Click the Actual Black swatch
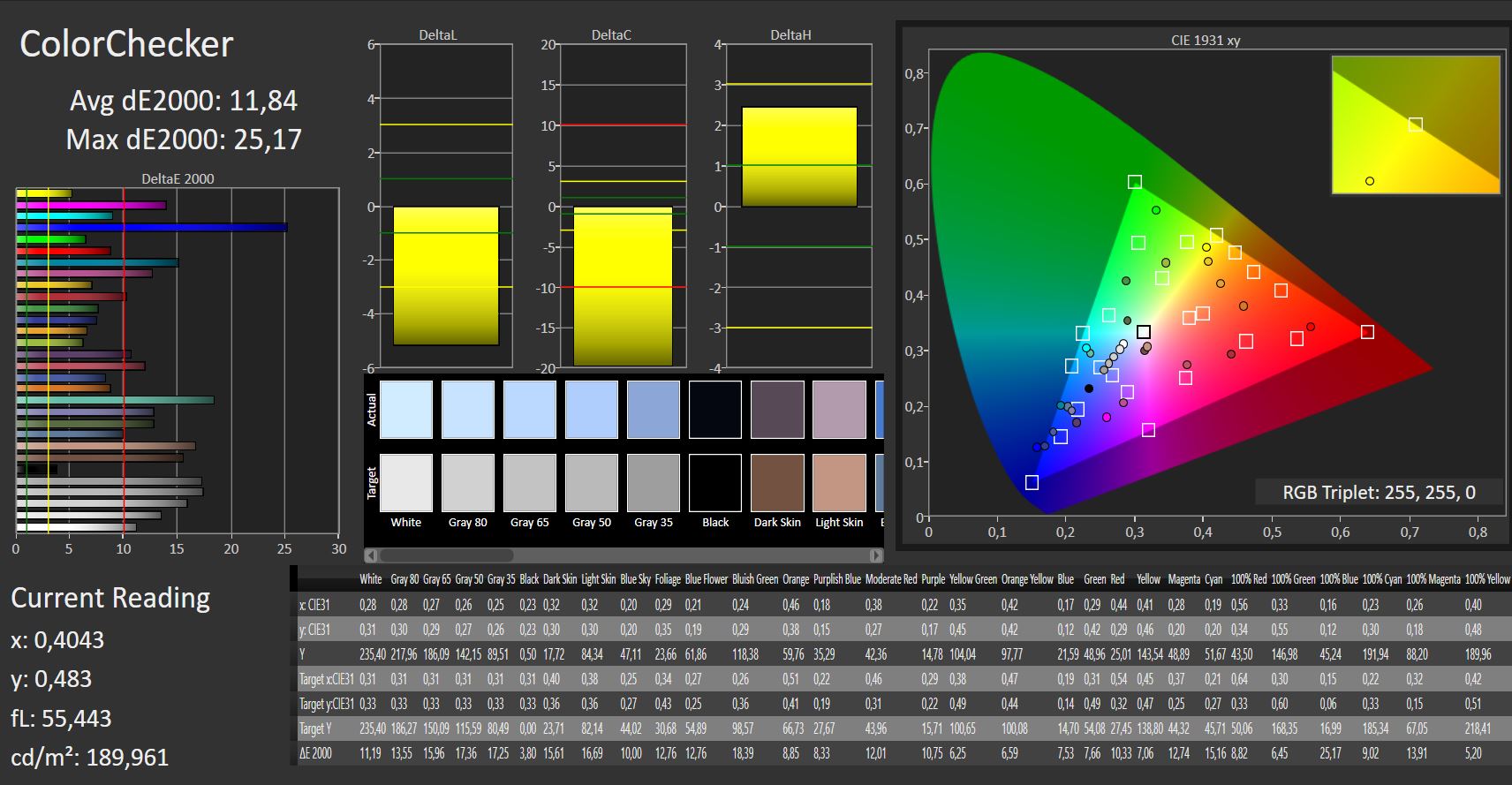Image resolution: width=1512 pixels, height=785 pixels. (x=715, y=410)
